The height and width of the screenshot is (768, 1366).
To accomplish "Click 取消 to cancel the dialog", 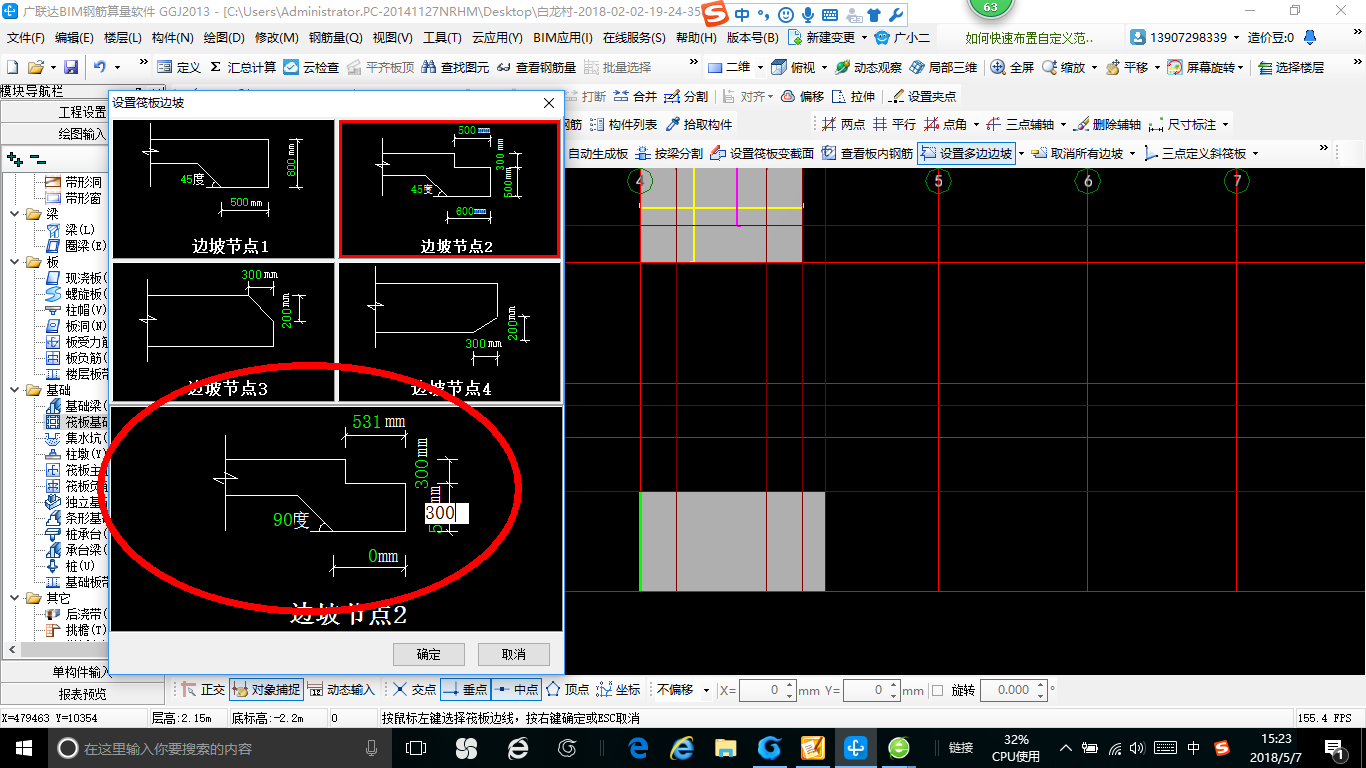I will pos(513,654).
